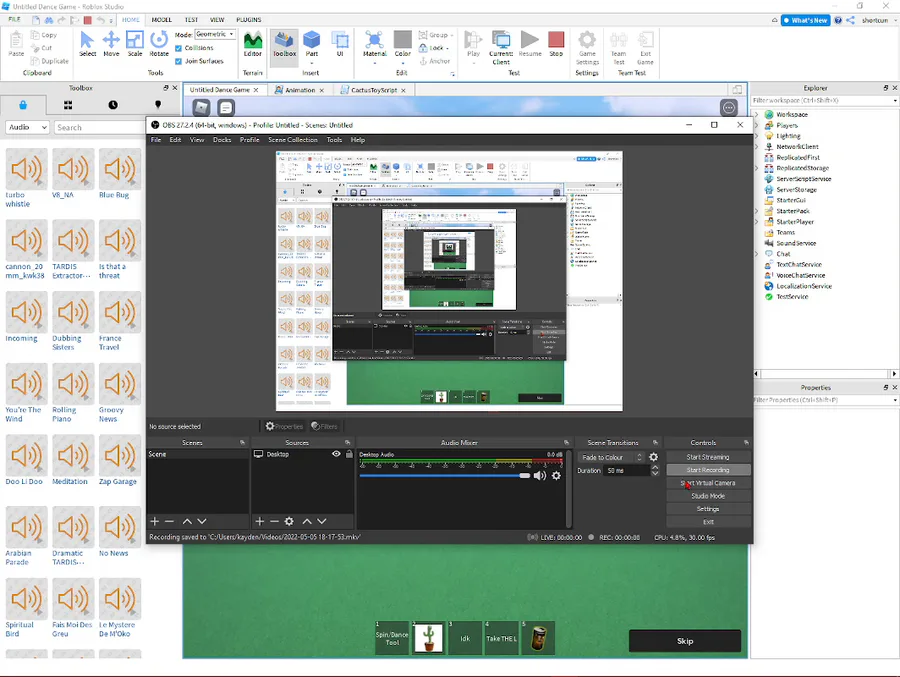
Task: Open Game Settings
Action: [587, 49]
